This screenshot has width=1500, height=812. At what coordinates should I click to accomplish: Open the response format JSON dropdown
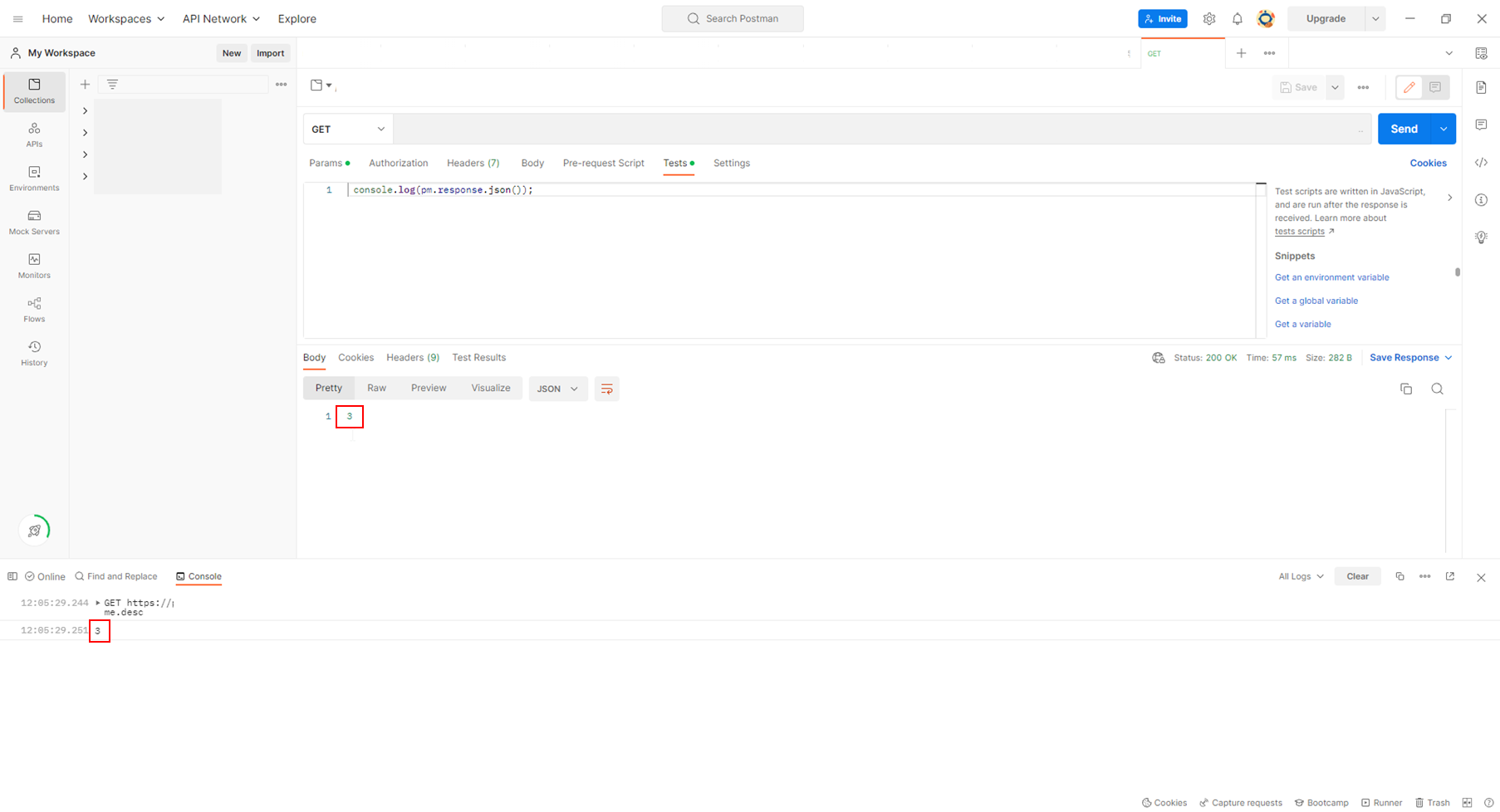[x=557, y=389]
